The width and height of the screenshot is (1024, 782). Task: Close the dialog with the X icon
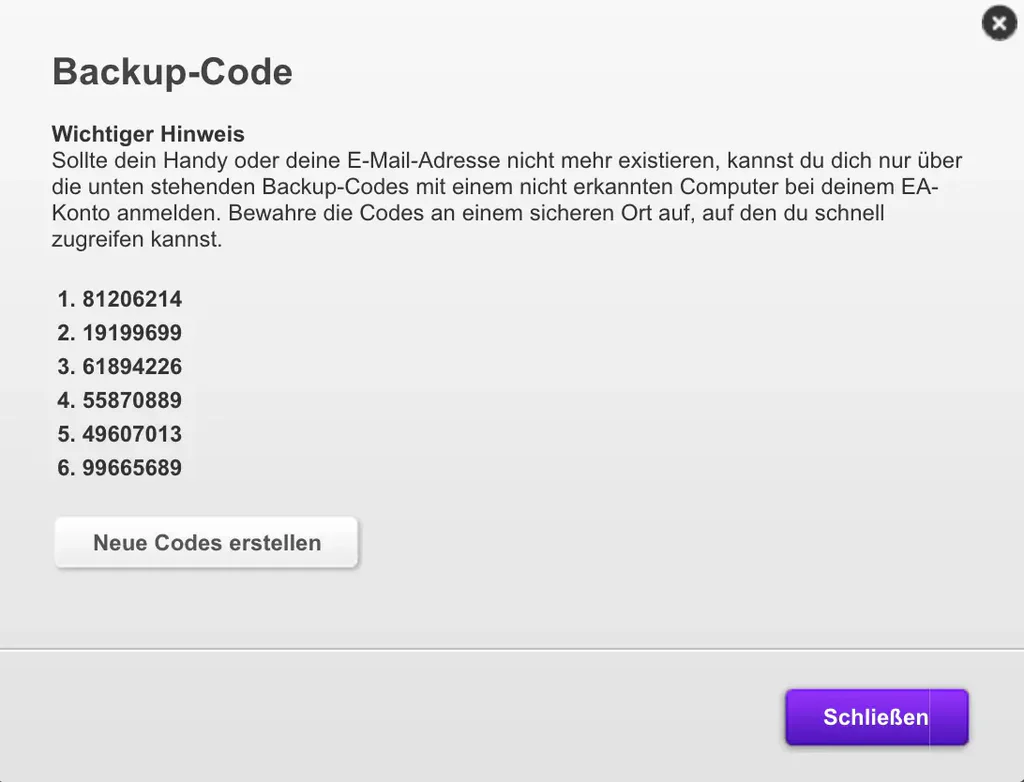(998, 23)
